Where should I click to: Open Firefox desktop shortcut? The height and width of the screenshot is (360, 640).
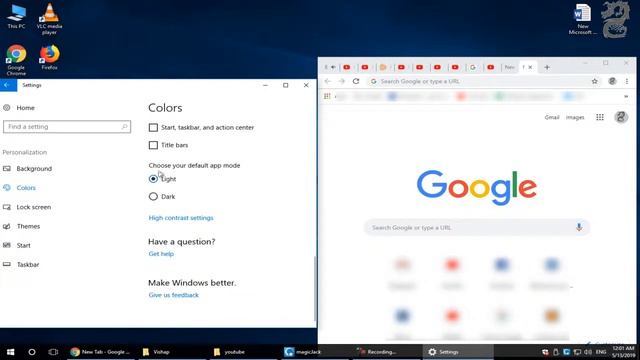point(49,58)
